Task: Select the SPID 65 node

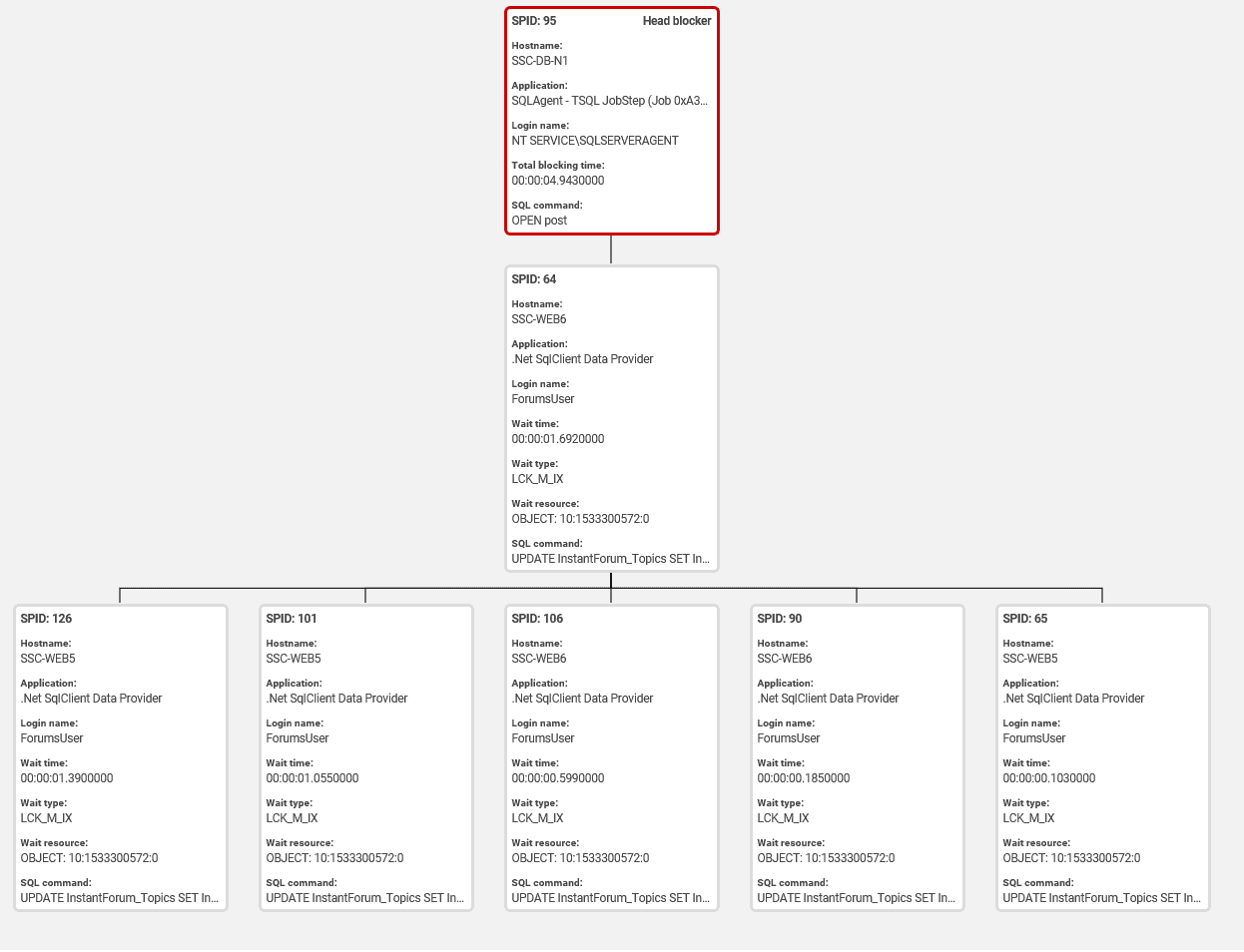Action: [1102, 756]
